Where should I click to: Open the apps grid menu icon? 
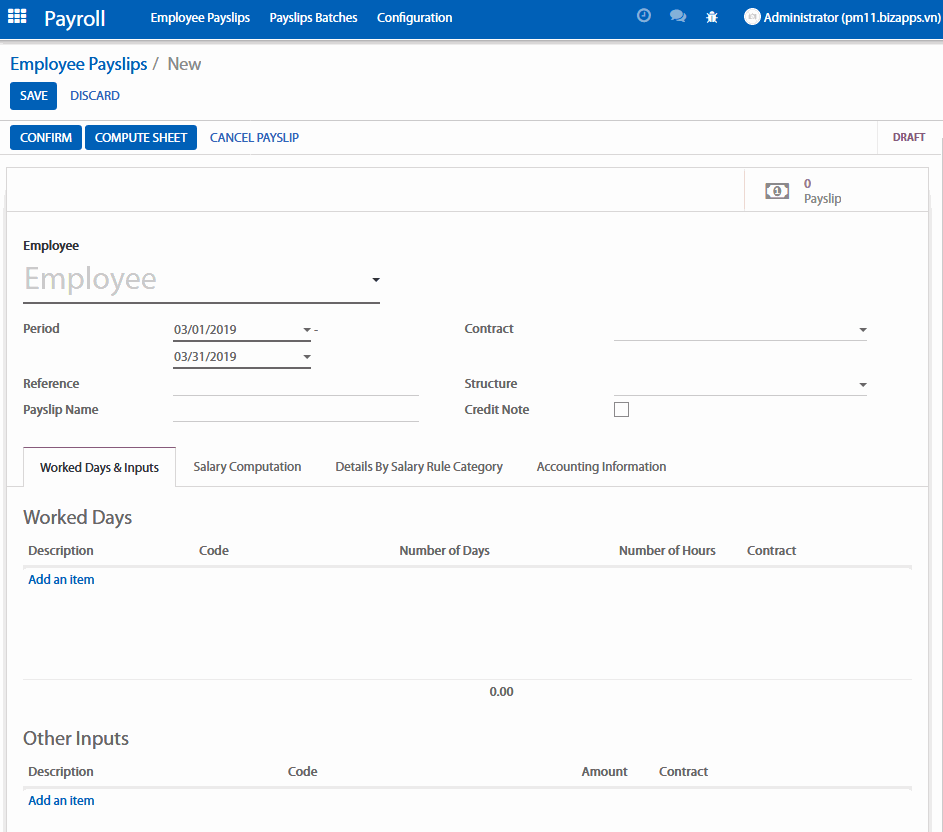[17, 18]
